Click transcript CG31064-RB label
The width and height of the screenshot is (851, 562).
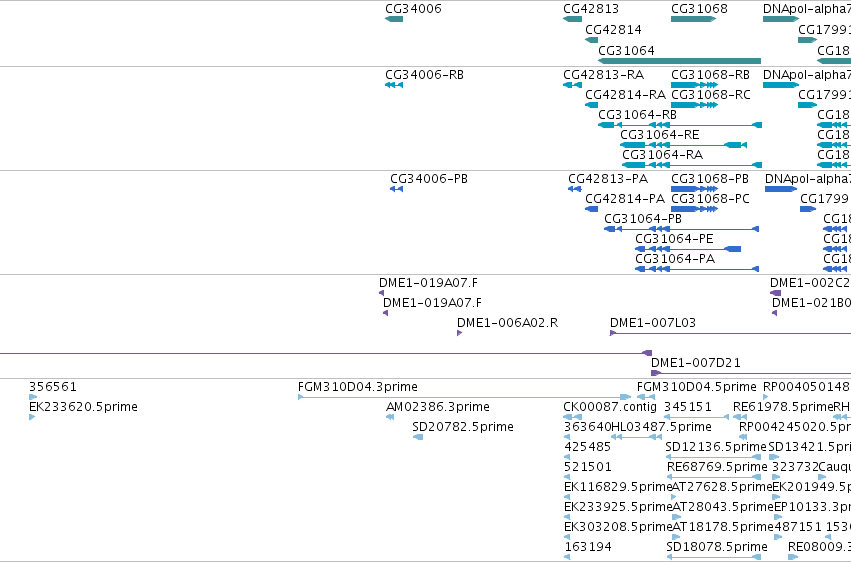638,115
